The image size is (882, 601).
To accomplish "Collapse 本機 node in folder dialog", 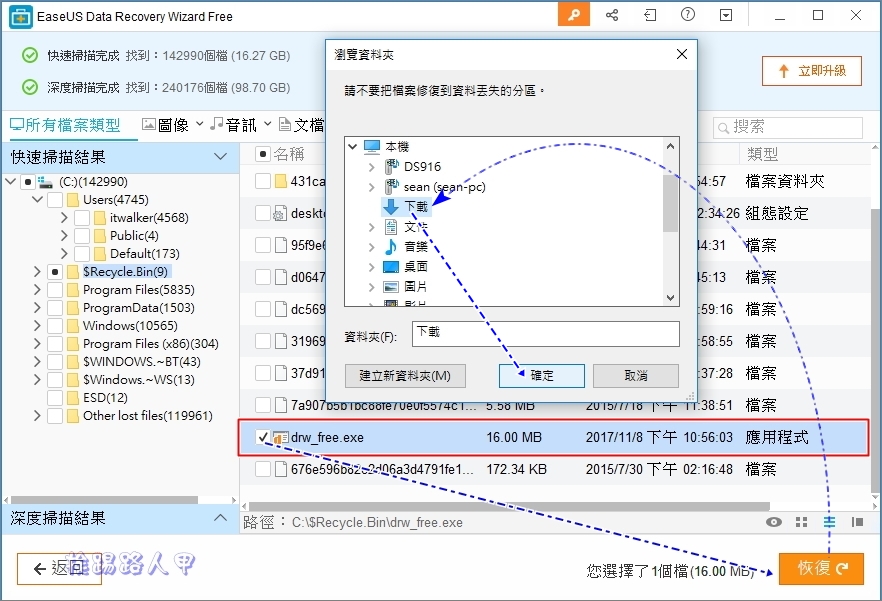I will (x=353, y=146).
